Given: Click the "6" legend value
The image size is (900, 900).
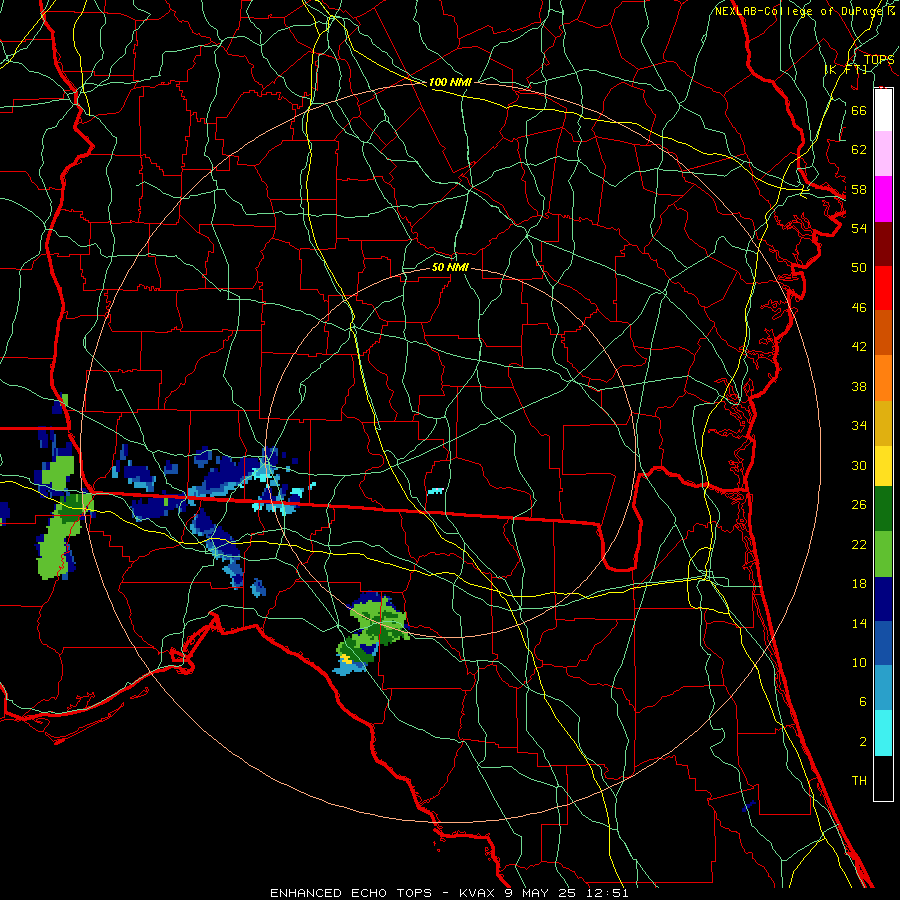Looking at the screenshot, I should (862, 702).
